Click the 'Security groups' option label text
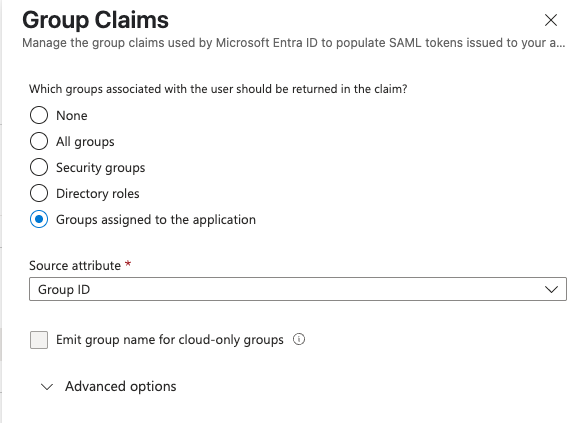582x423 pixels. [101, 168]
